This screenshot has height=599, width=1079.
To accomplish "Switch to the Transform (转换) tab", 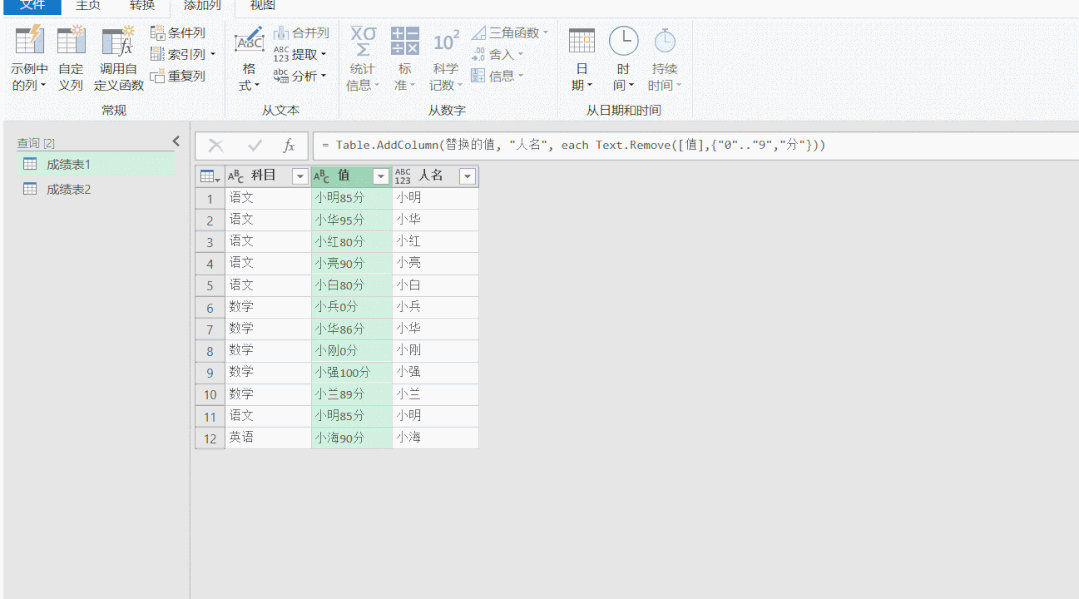I will pos(142,6).
